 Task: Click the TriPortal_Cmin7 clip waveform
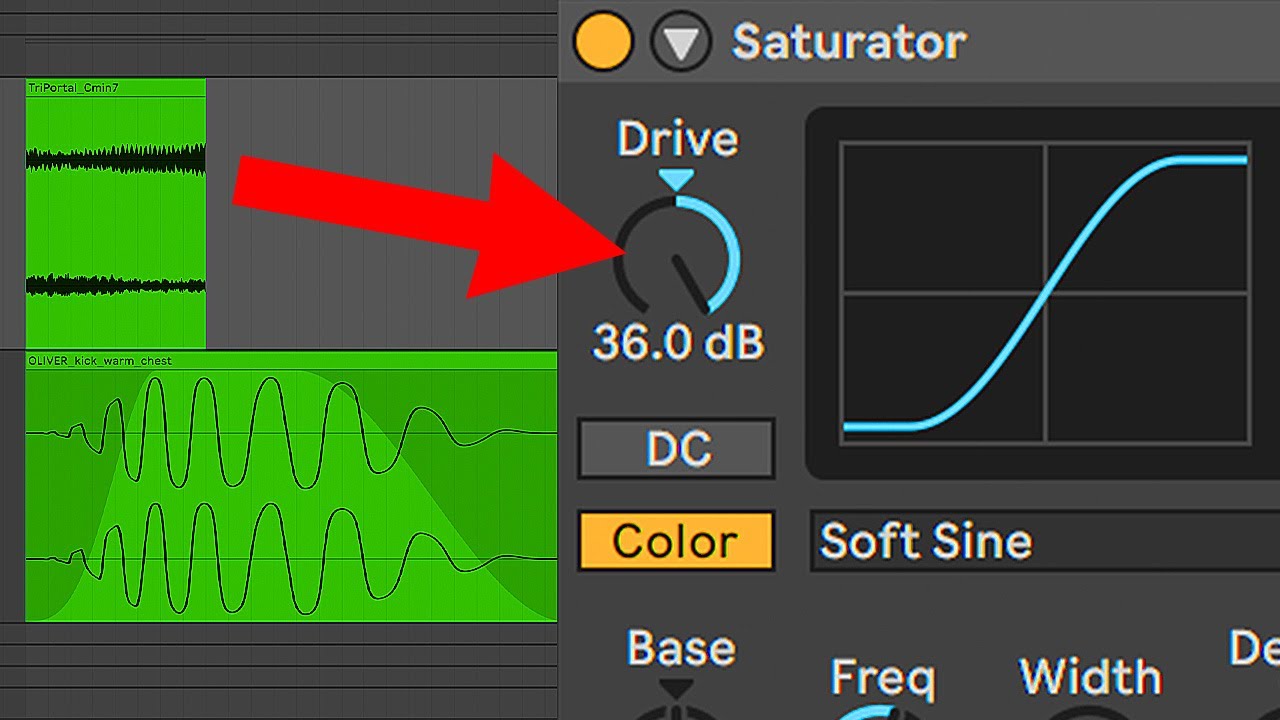point(115,222)
